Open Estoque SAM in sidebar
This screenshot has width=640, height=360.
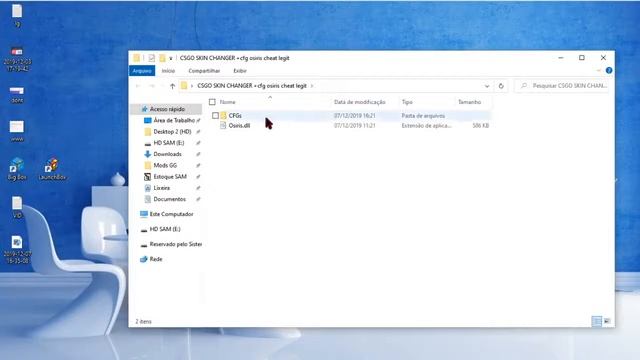tap(171, 177)
